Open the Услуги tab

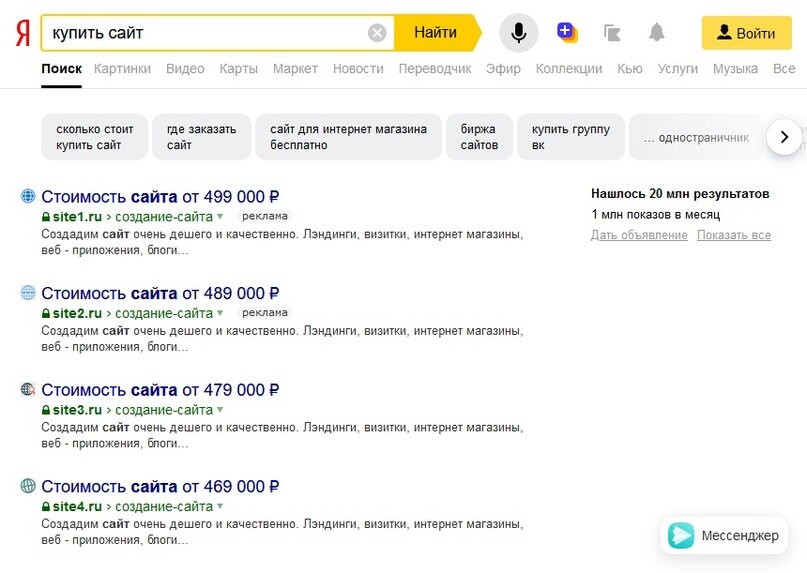tap(677, 69)
